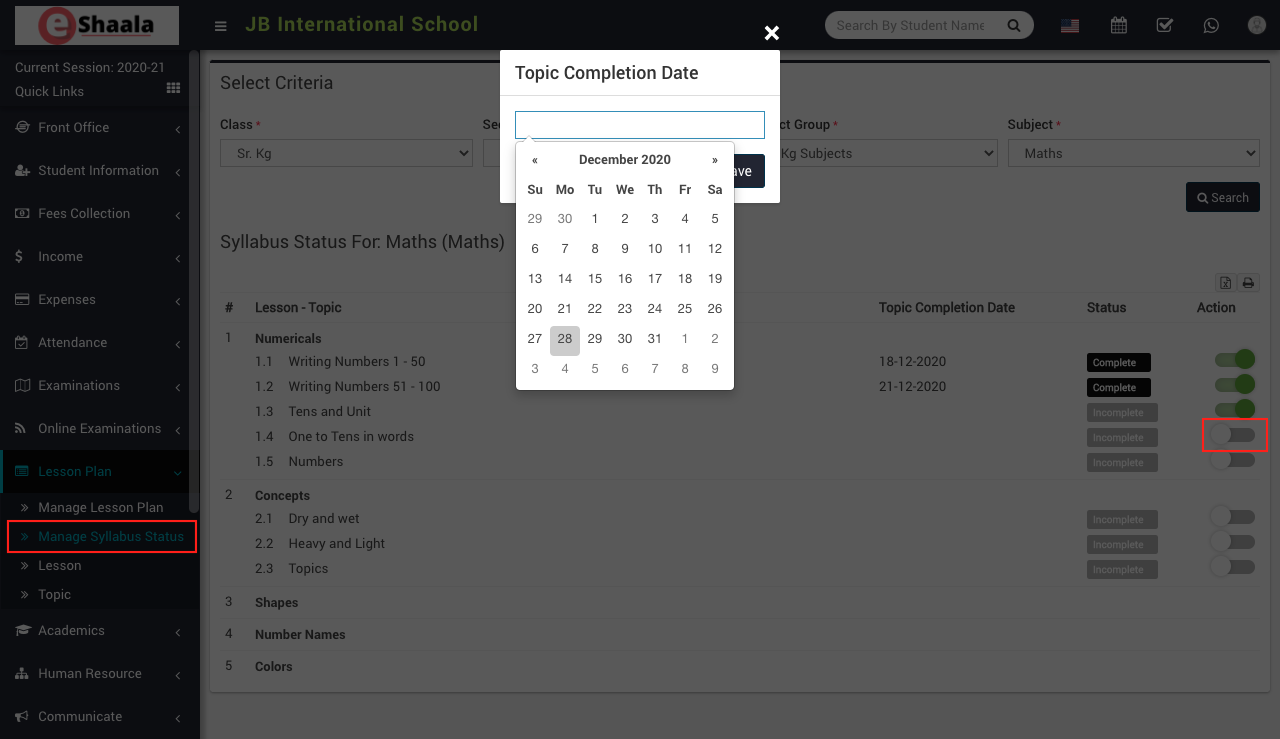Screen dimensions: 1280x739
Task: Open Quick Links grid icon
Action: (173, 89)
